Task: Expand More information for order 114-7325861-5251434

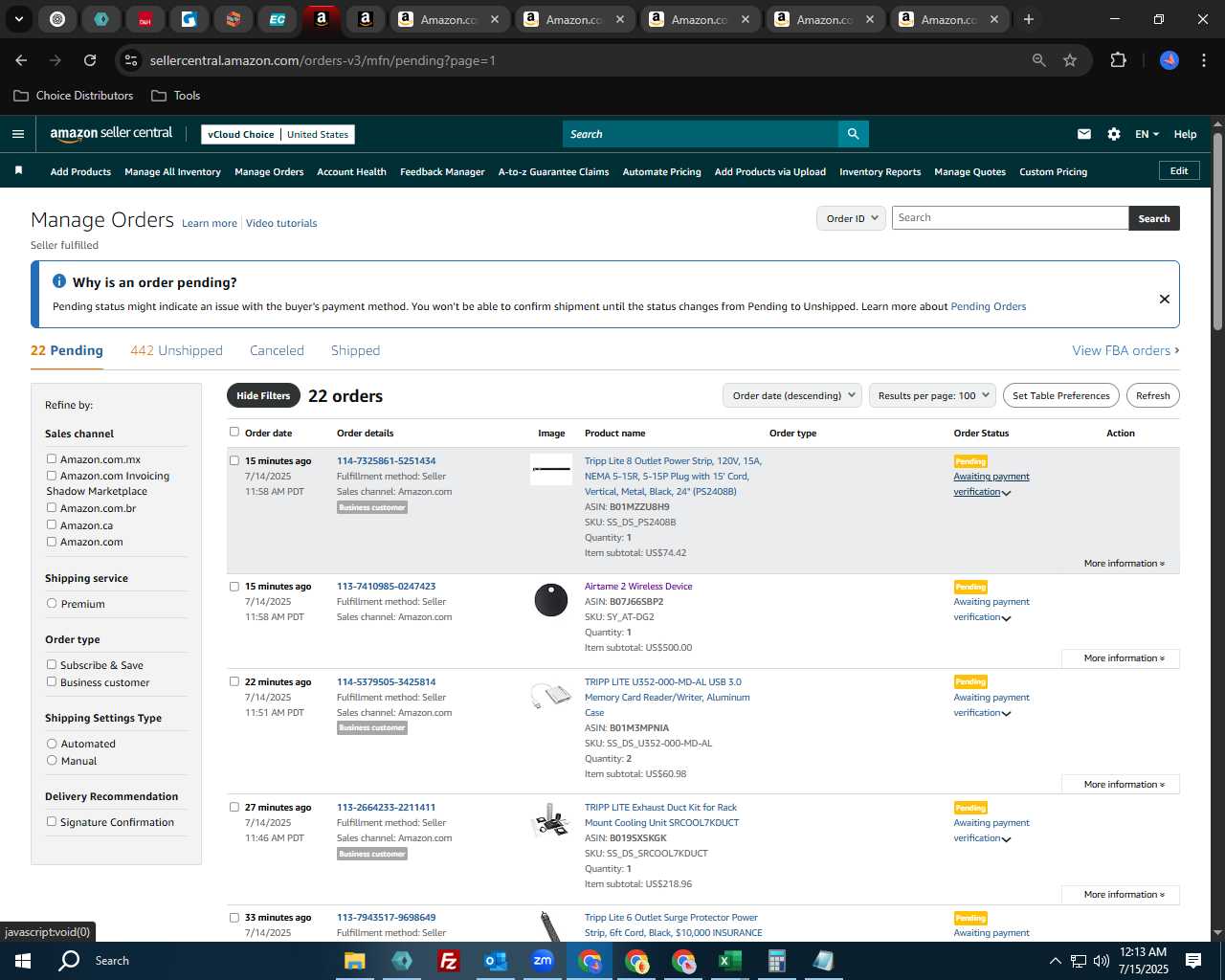Action: 1124,564
